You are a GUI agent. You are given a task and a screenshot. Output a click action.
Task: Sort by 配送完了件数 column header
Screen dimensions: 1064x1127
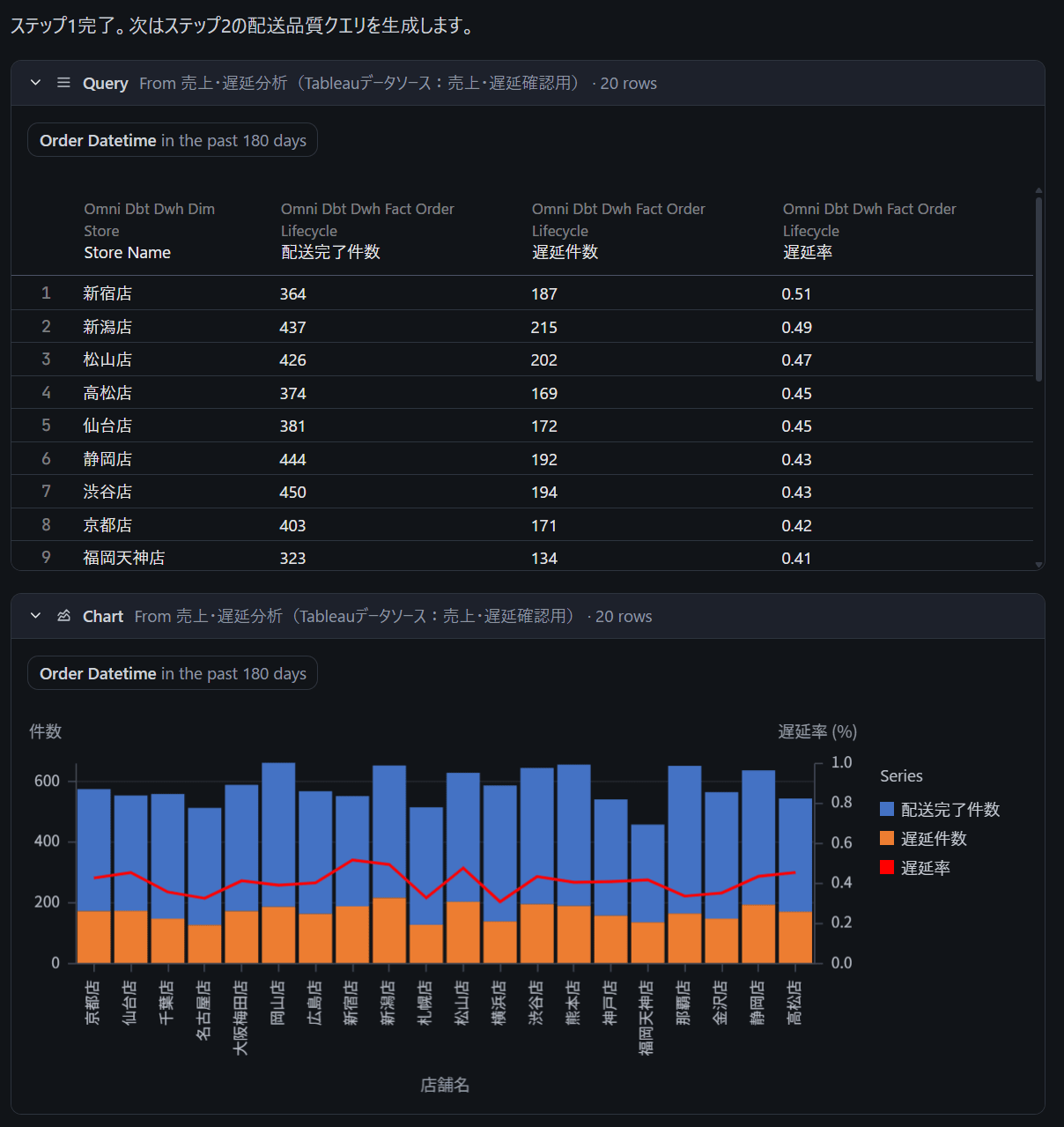coord(330,253)
